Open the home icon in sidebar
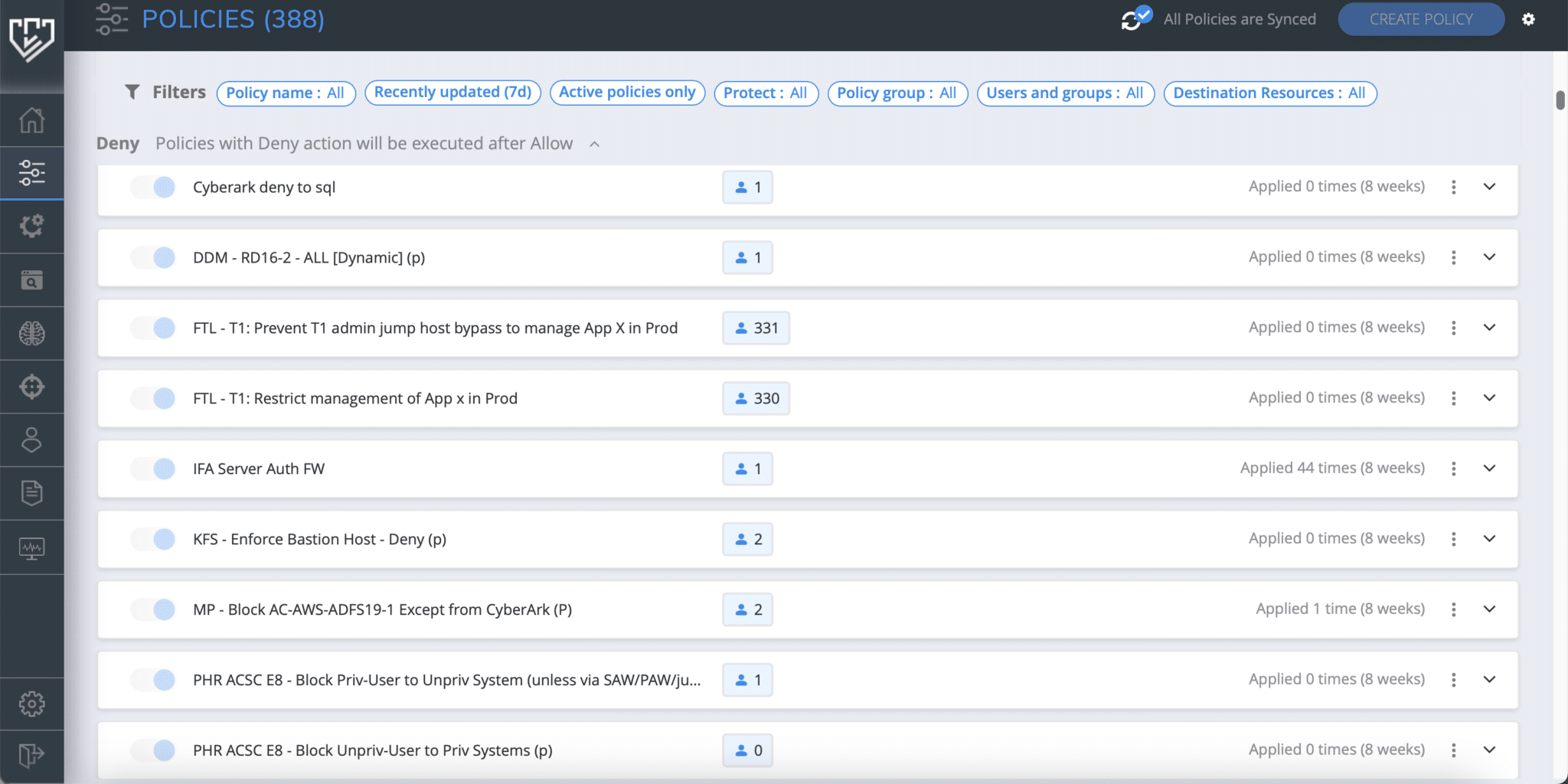The width and height of the screenshot is (1568, 784). pyautogui.click(x=31, y=120)
